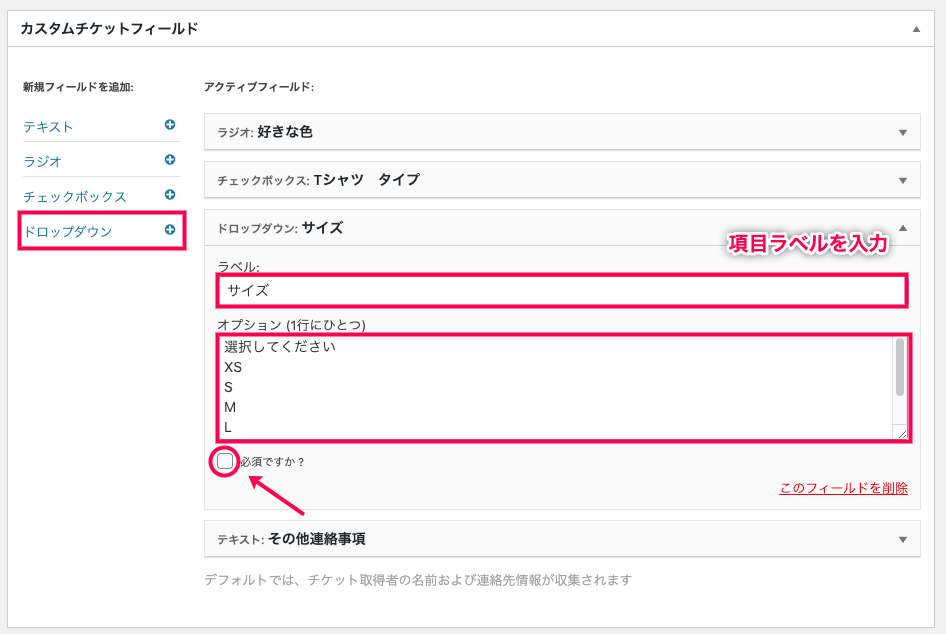Add a new ドロップダウン field
Image resolution: width=946 pixels, height=634 pixels.
[x=68, y=232]
